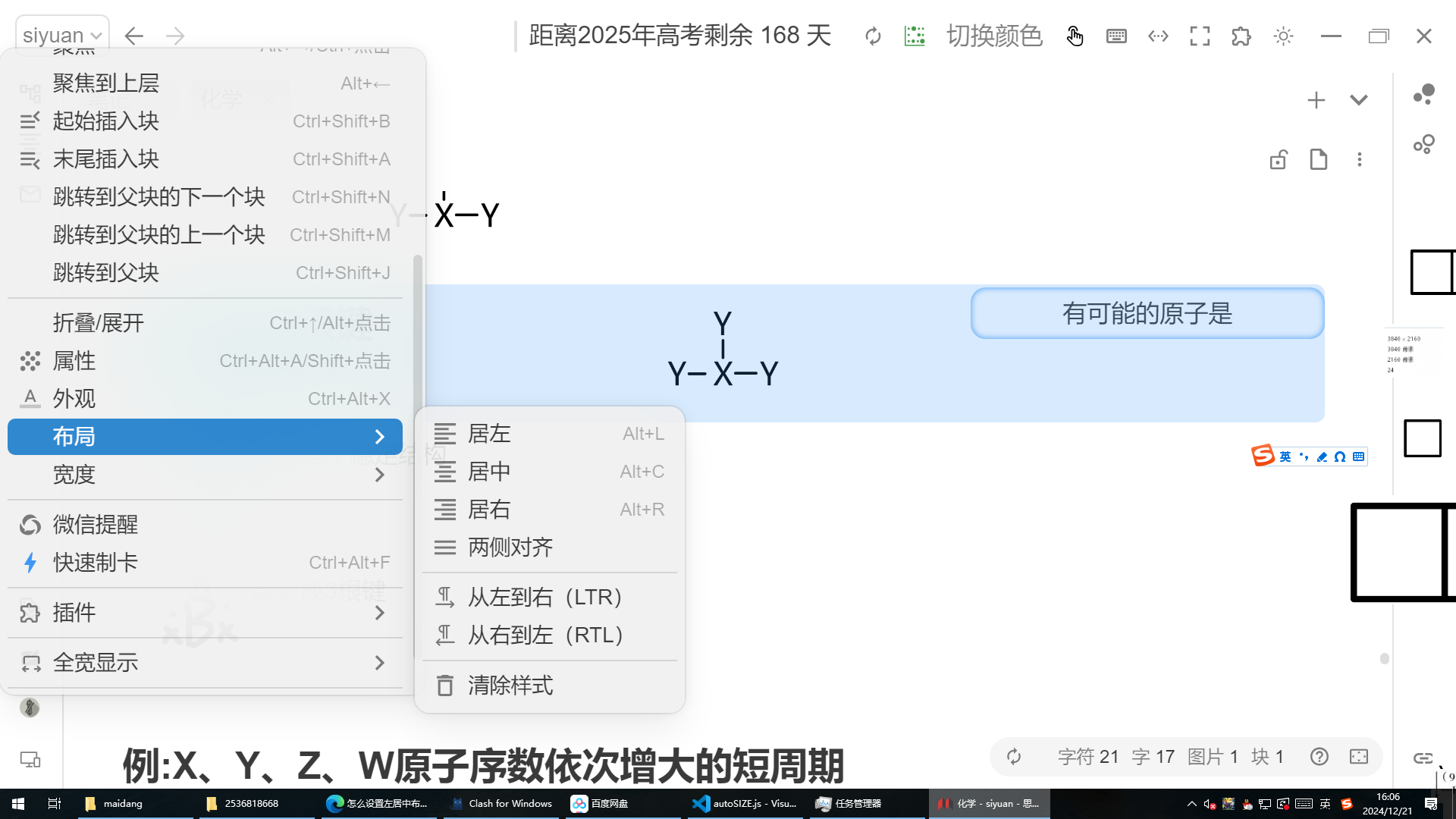Click the sync refresh icon in title bar
This screenshot has width=1456, height=819.
click(873, 36)
